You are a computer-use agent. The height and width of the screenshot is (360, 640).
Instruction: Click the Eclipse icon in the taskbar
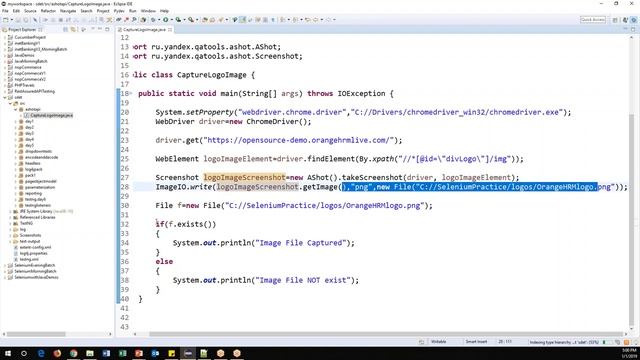click(x=188, y=353)
